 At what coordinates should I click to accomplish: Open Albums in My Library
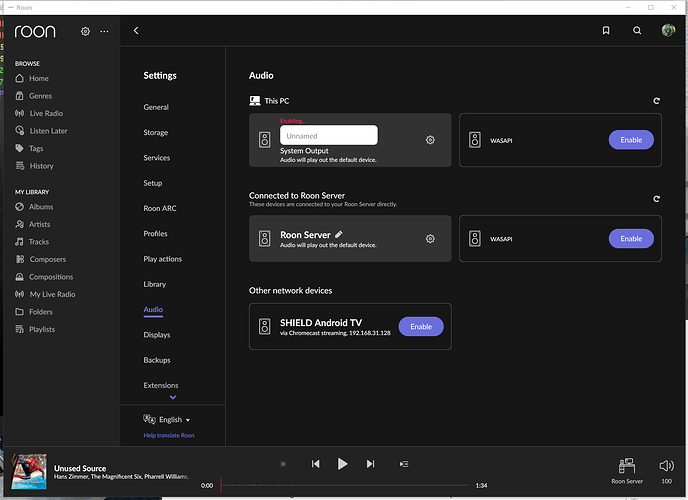tap(34, 207)
